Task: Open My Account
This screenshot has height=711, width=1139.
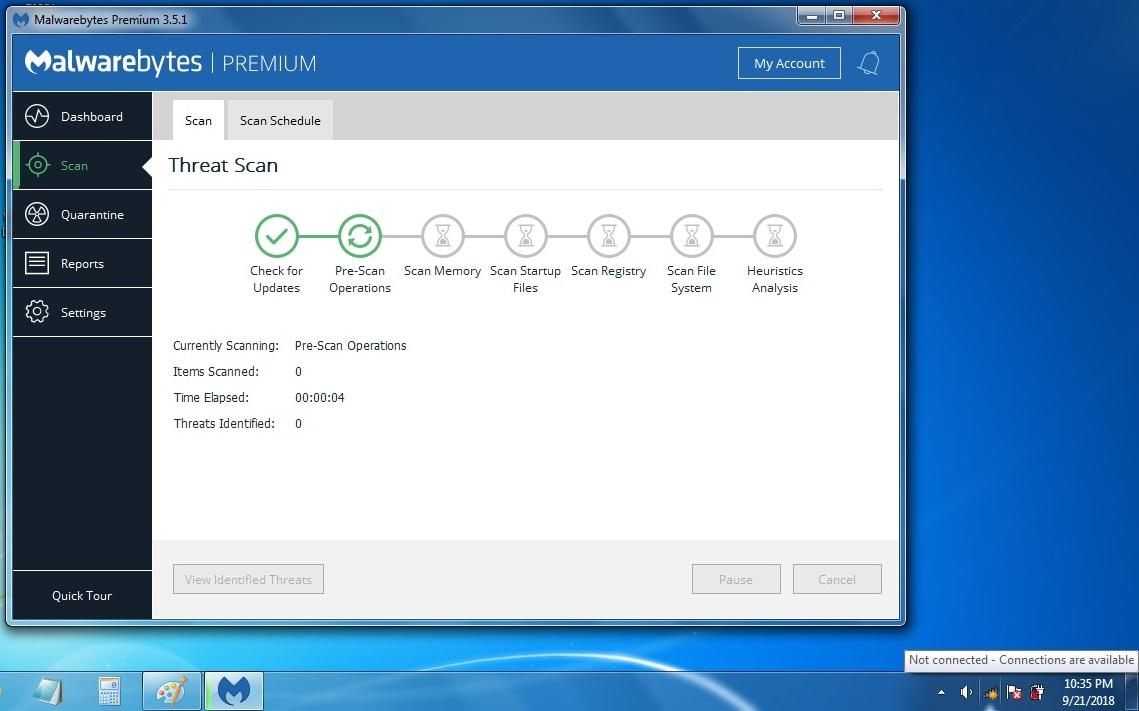Action: tap(789, 63)
